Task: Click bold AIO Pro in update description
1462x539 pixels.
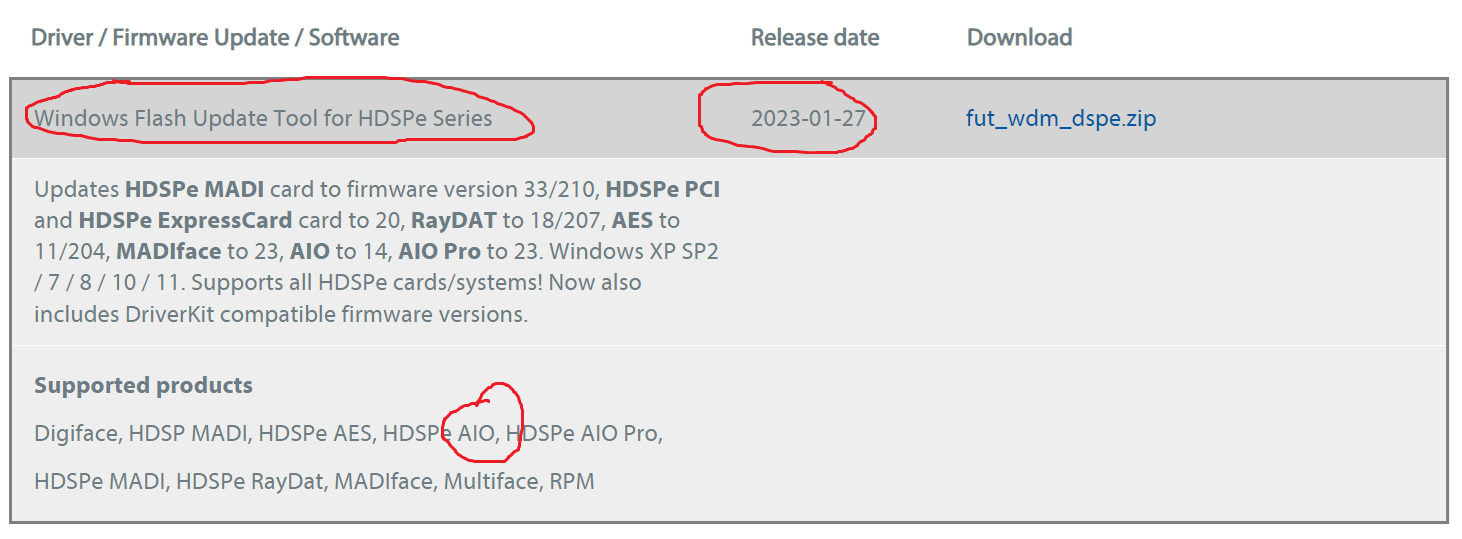Action: (440, 251)
